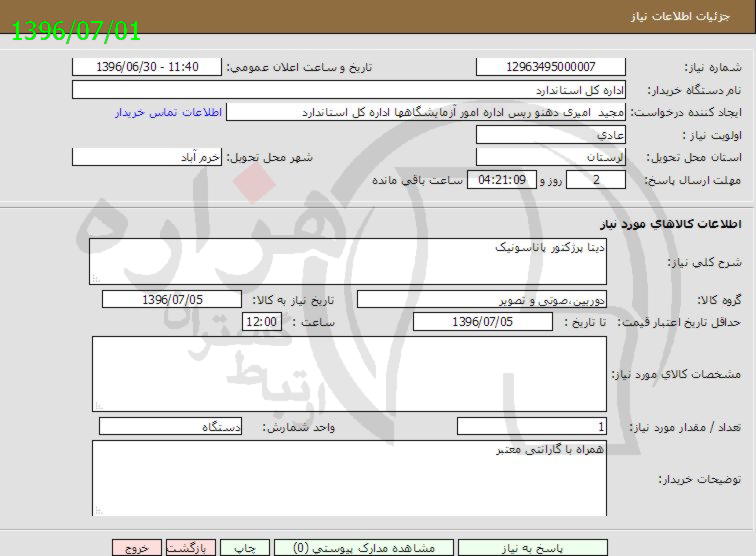Click the شهر محل تحویل field خرم آباد
Screen dimensions: 756x556
pos(147,157)
